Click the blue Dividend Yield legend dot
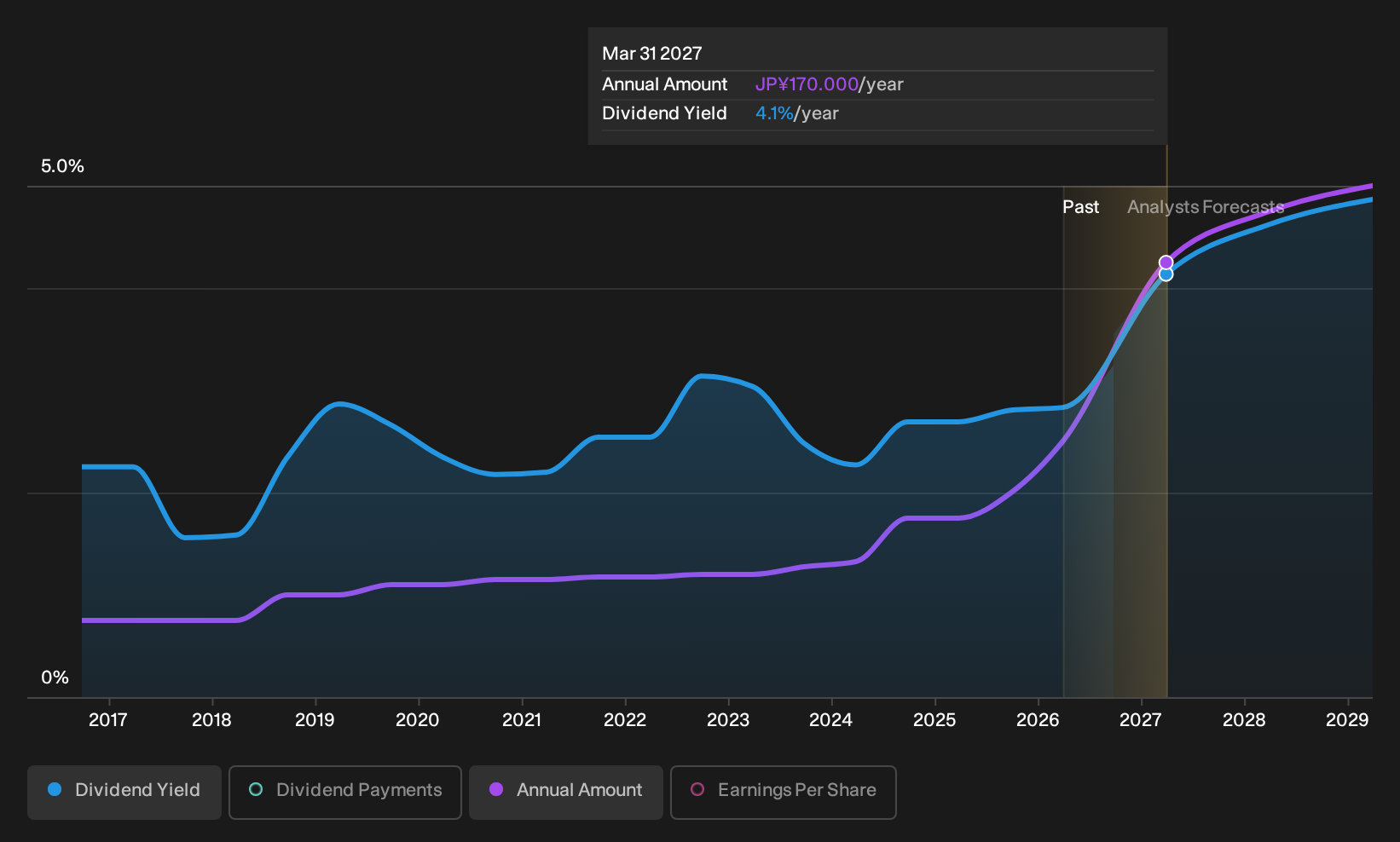This screenshot has height=842, width=1400. (x=55, y=790)
